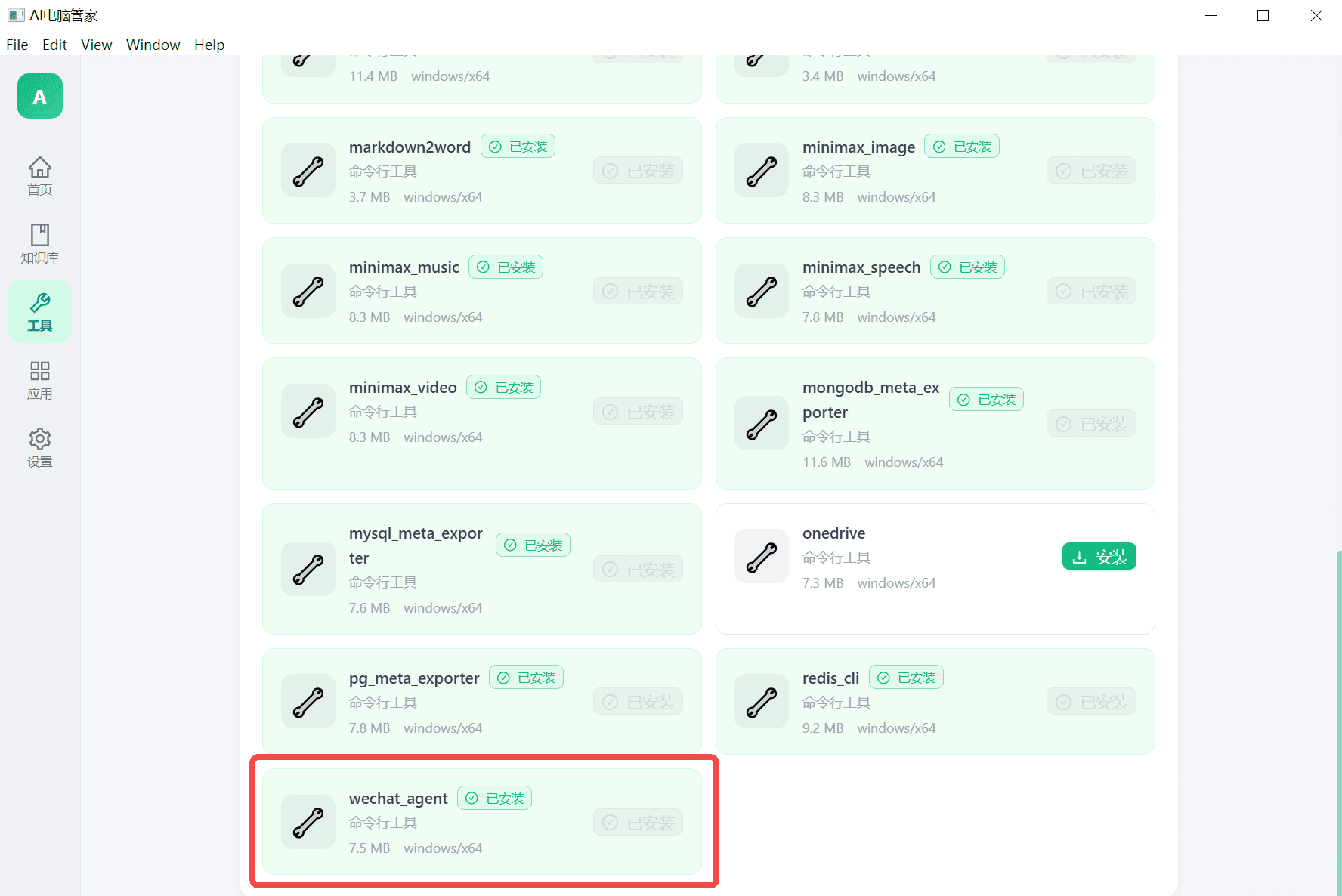Open the 首页 home page icon

(40, 175)
